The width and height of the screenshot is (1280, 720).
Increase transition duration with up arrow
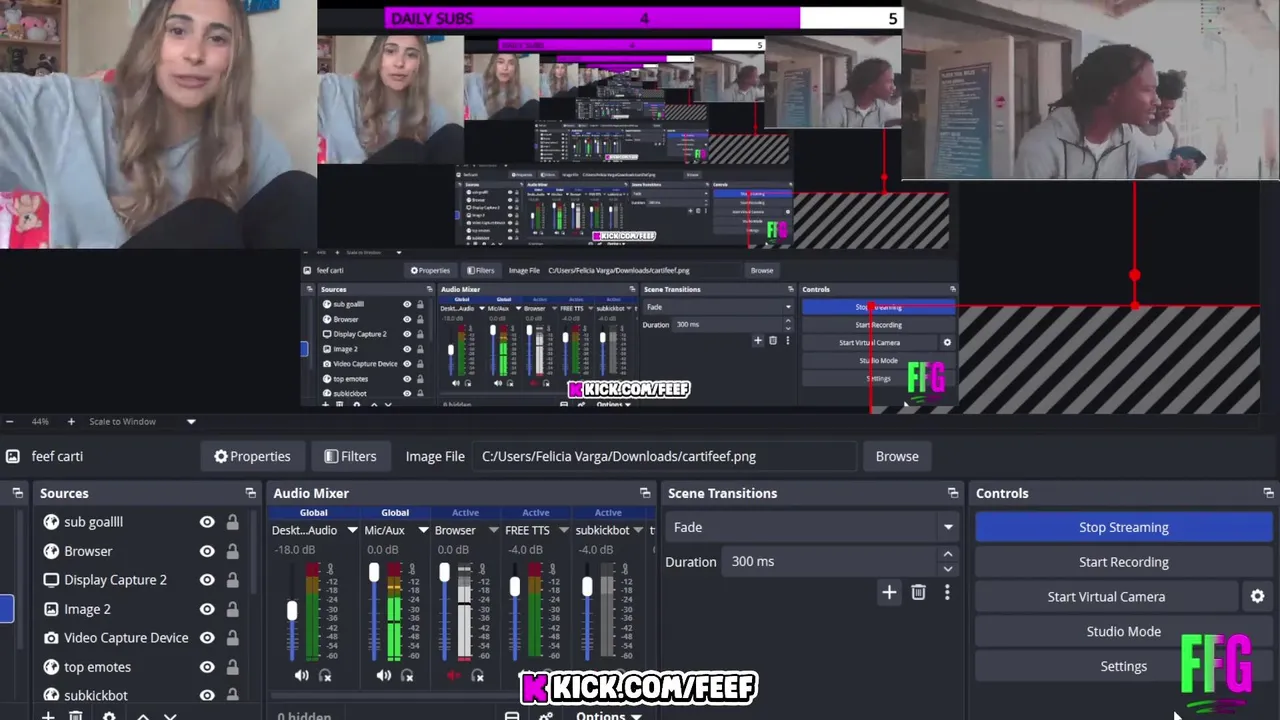point(948,554)
